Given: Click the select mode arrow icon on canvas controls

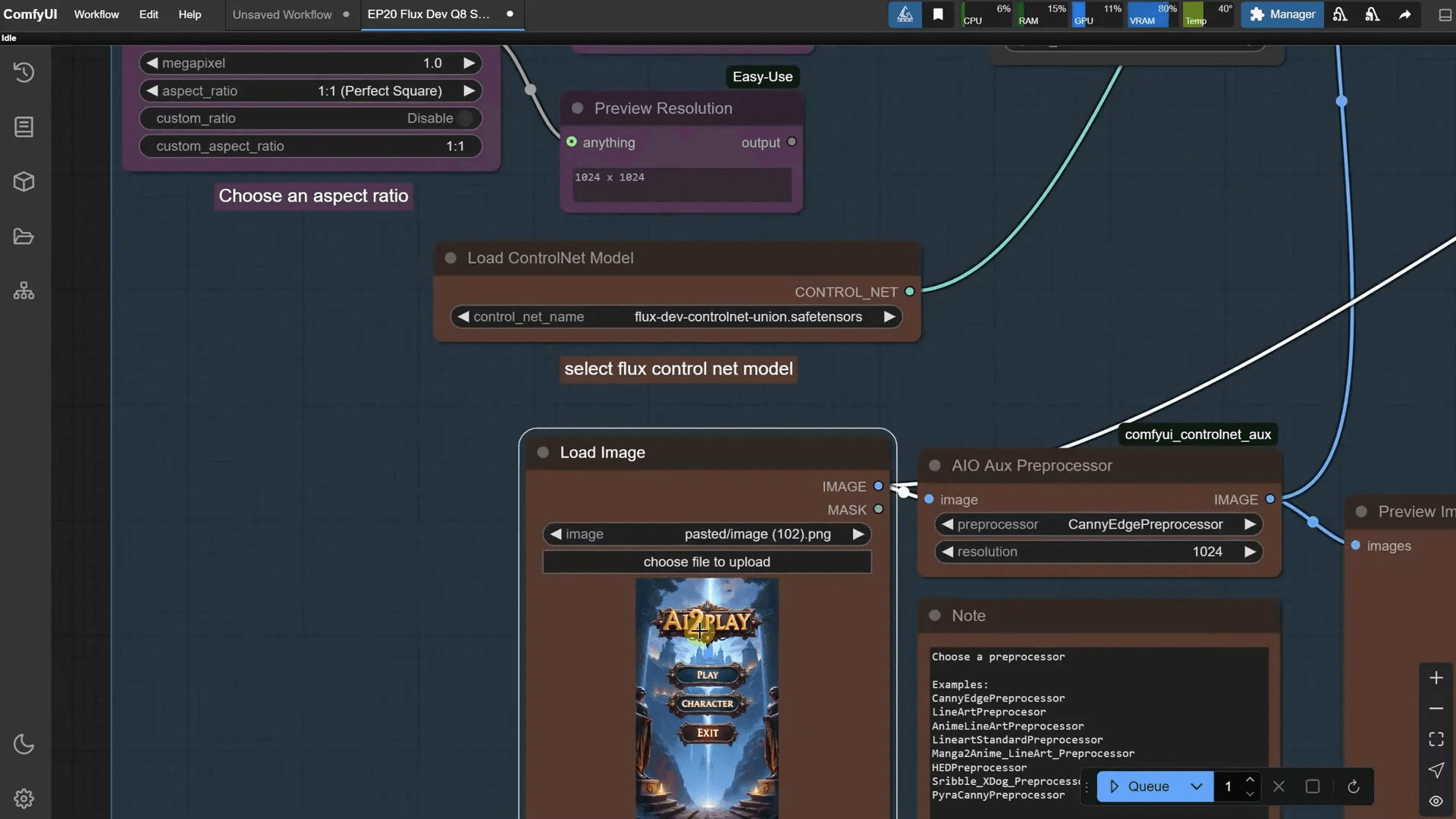Looking at the screenshot, I should pyautogui.click(x=1436, y=770).
